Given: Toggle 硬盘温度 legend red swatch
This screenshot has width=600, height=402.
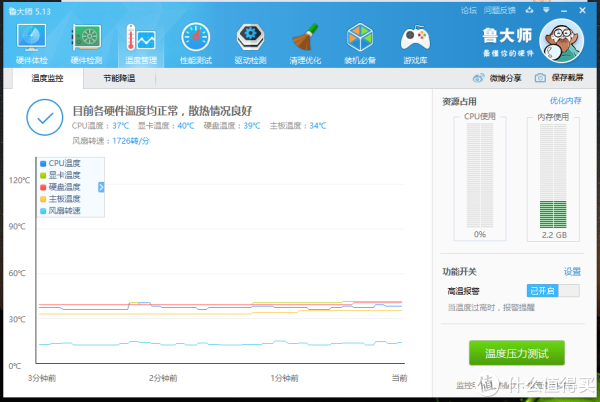Looking at the screenshot, I should pyautogui.click(x=43, y=187).
